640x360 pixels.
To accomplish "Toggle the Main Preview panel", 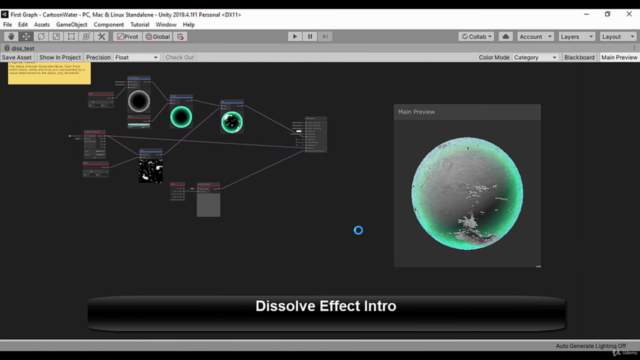I will pos(619,58).
